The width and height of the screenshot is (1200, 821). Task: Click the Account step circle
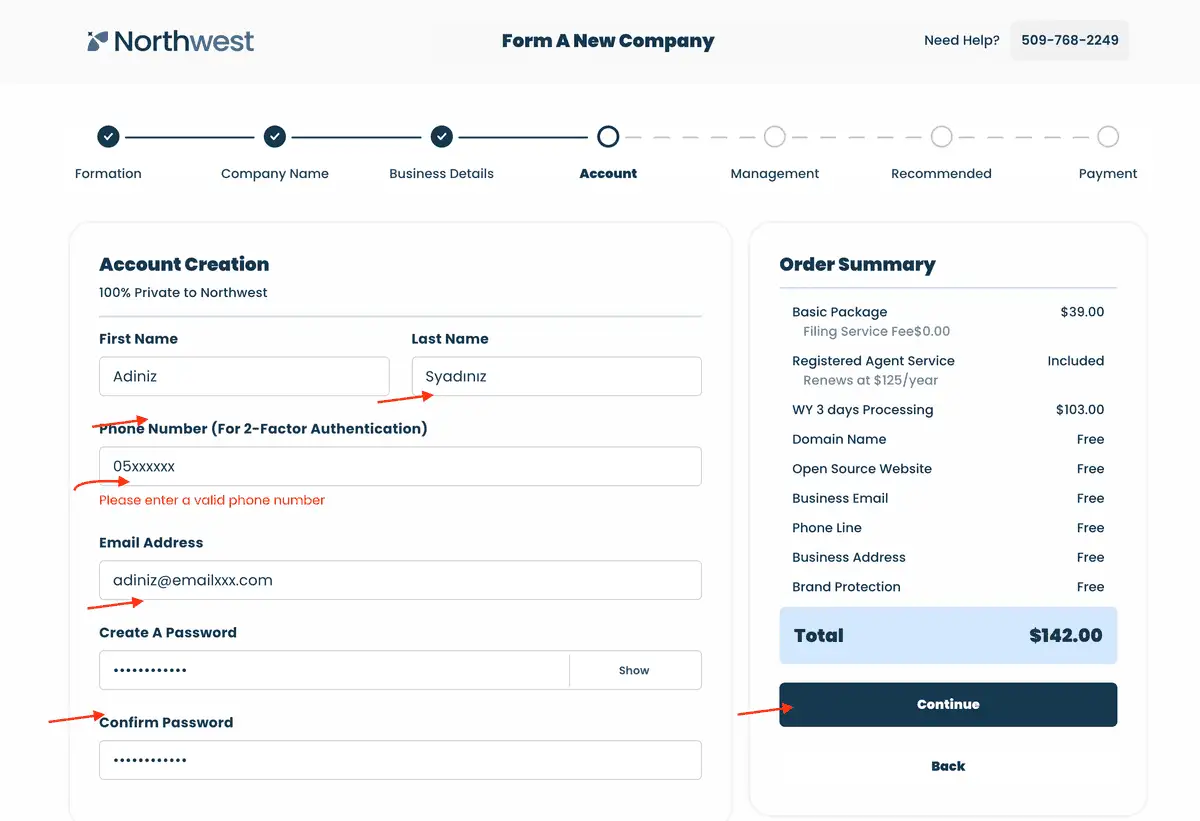pyautogui.click(x=608, y=137)
